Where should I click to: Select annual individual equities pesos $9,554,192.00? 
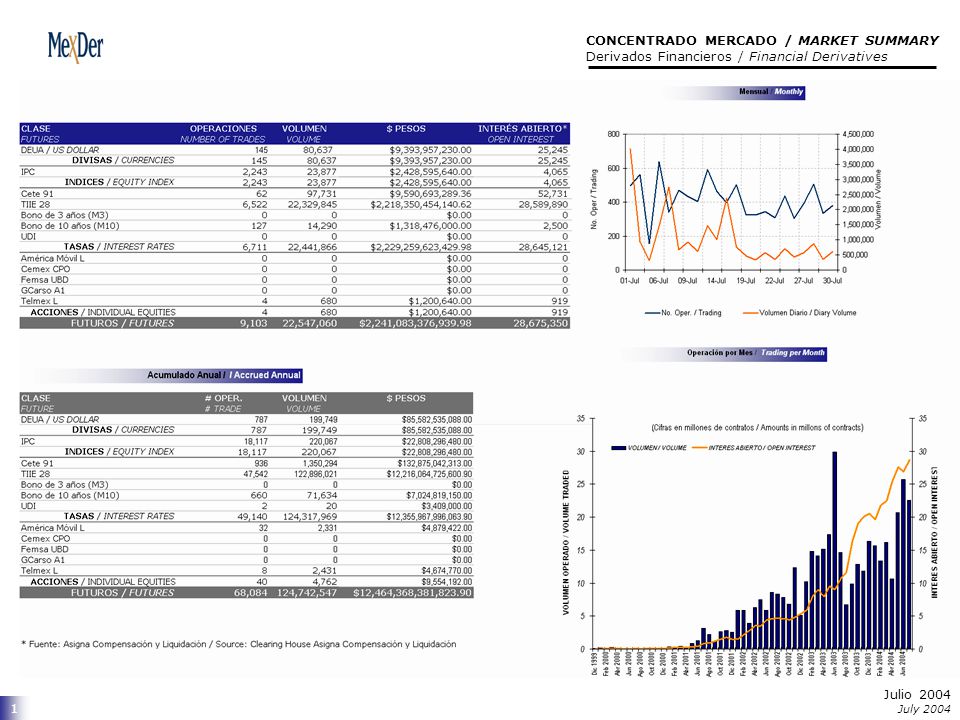447,582
